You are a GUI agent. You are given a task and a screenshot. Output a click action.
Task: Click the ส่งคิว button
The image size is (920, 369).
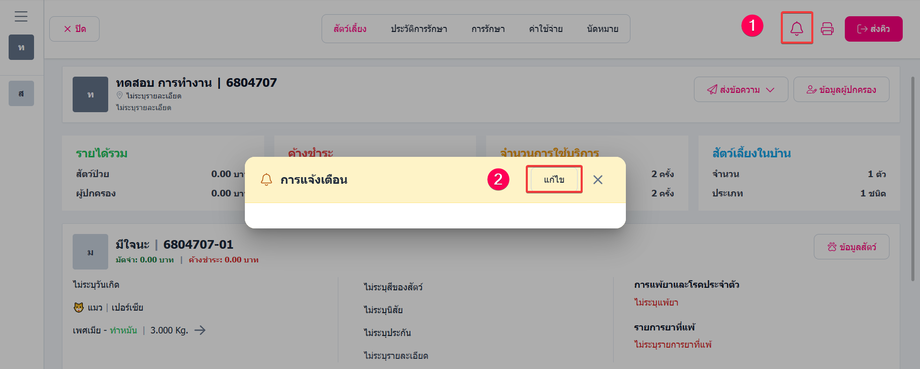pyautogui.click(x=873, y=29)
